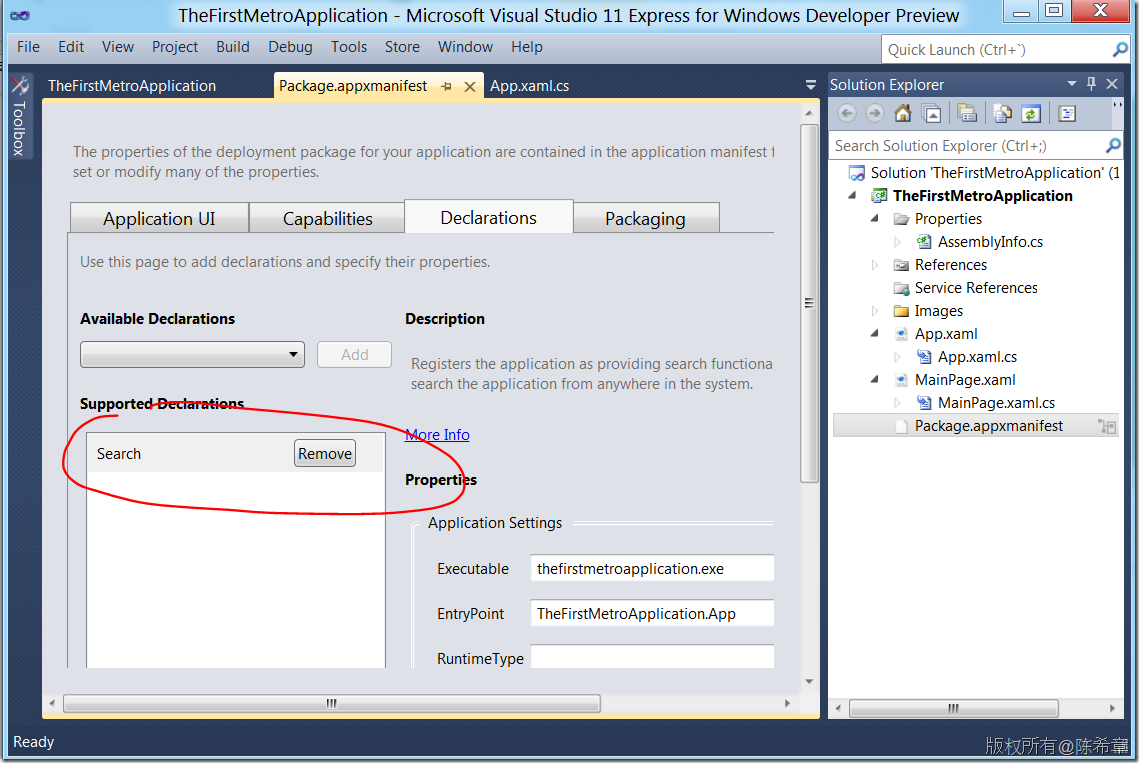Click manifest editor horizontal scrollbar thumb
This screenshot has width=1139, height=763.
point(331,703)
